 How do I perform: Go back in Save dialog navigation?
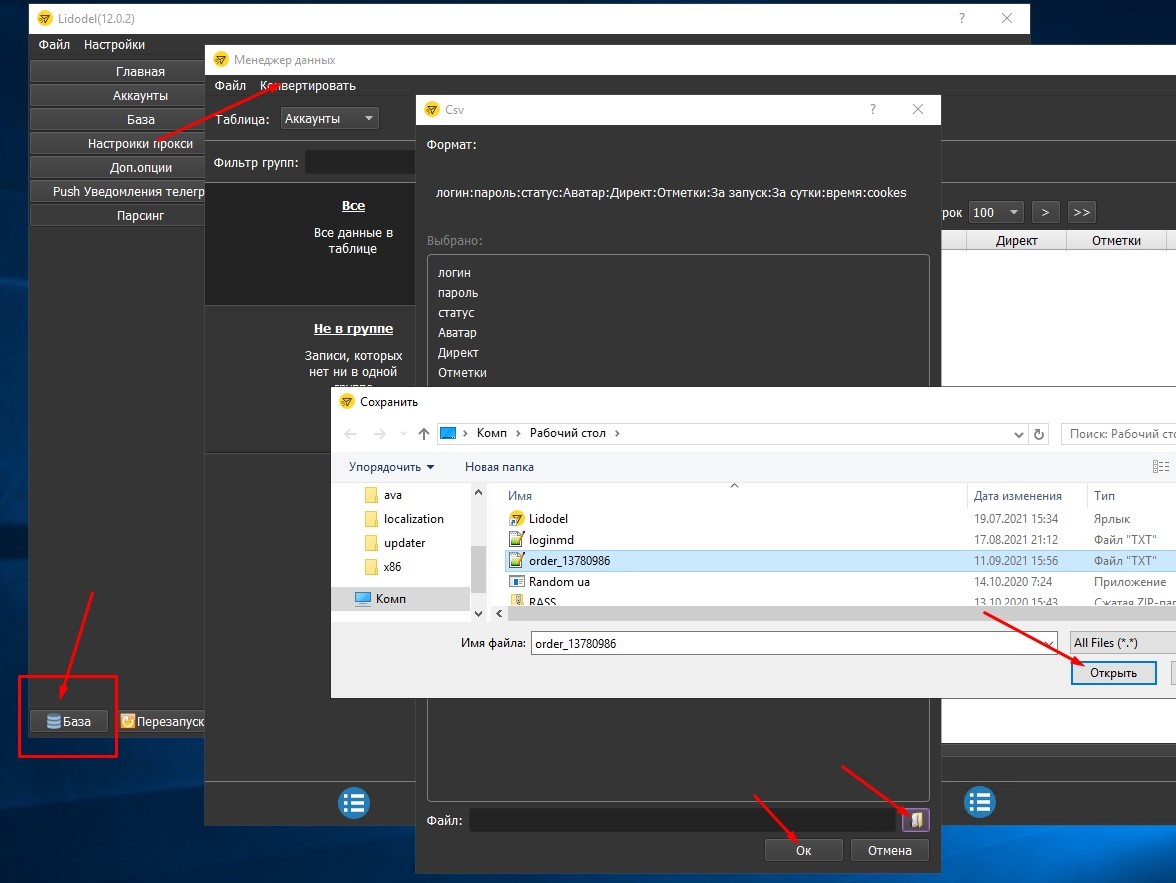click(350, 434)
